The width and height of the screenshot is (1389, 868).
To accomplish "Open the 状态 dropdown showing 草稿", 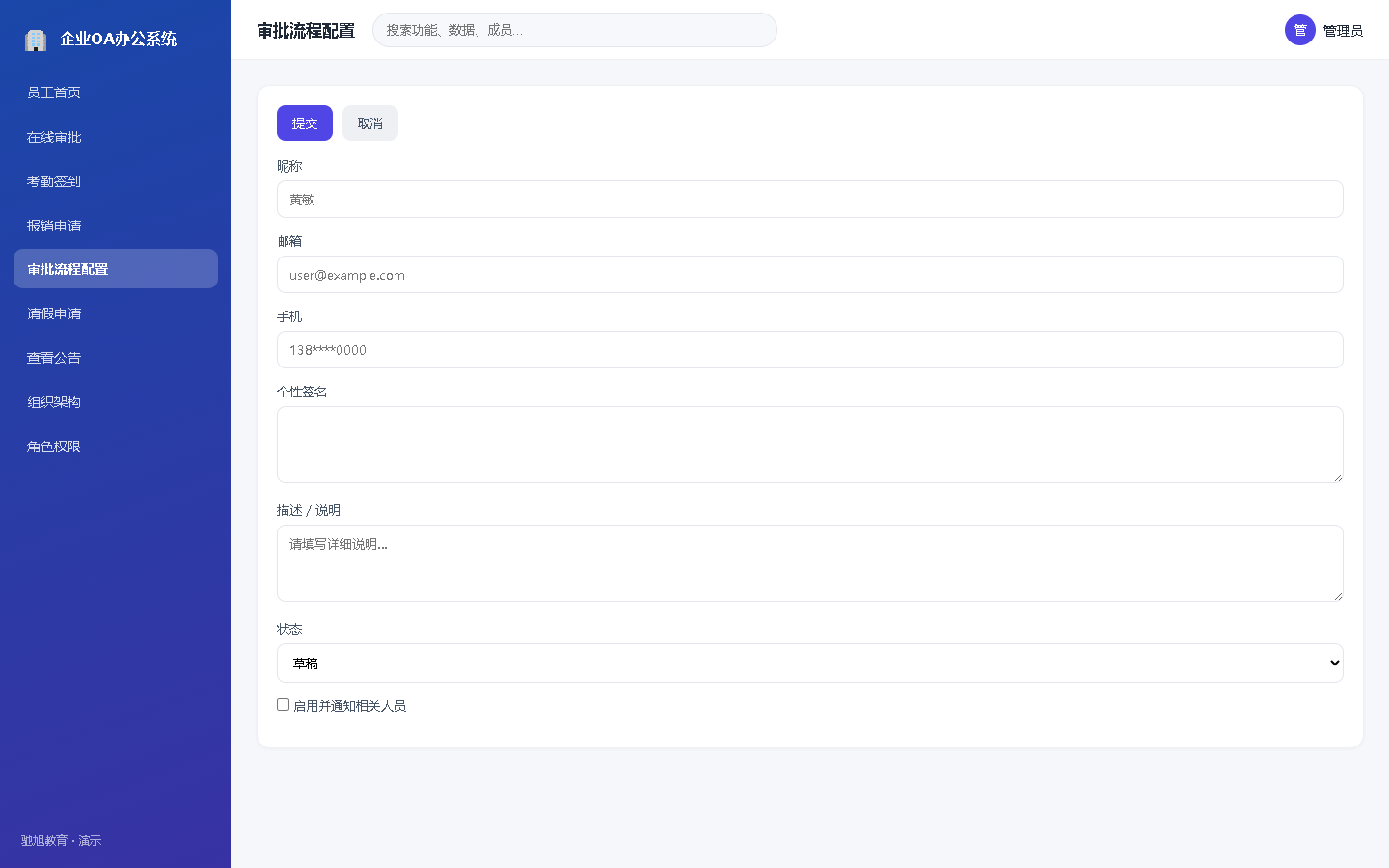I will (x=810, y=664).
